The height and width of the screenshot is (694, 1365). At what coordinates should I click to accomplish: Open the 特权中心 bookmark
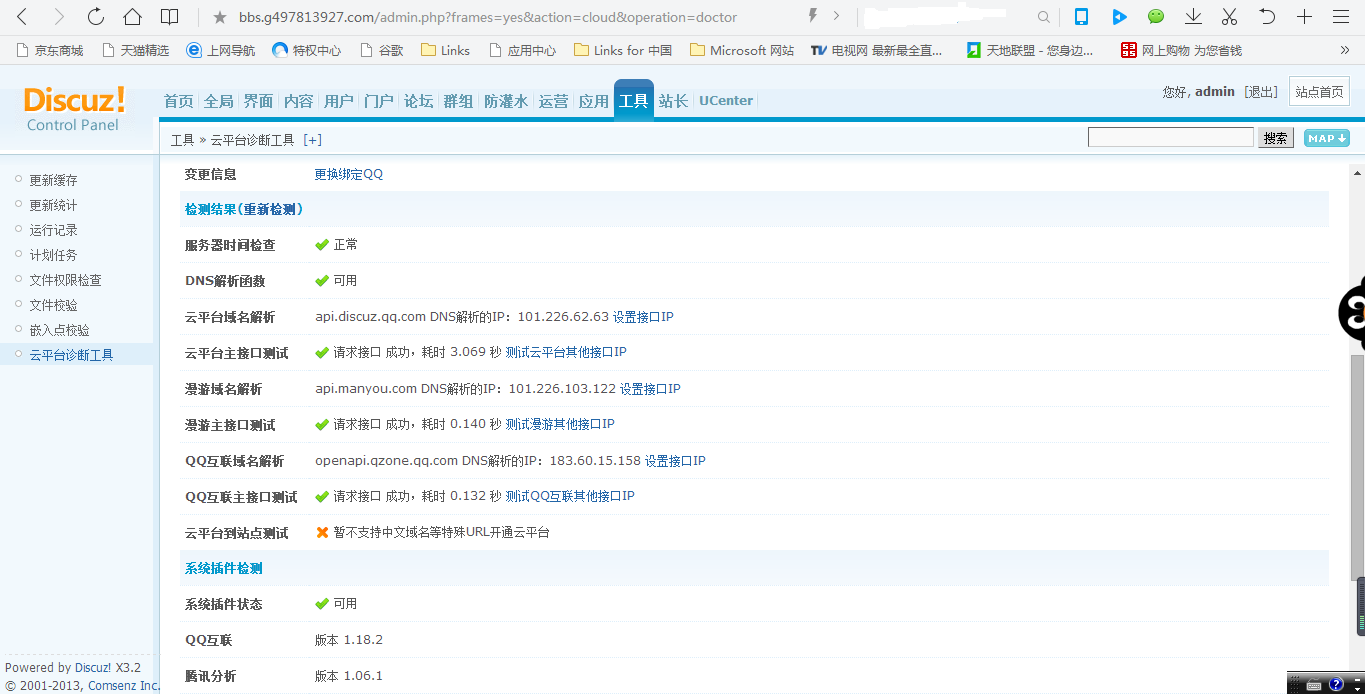307,50
